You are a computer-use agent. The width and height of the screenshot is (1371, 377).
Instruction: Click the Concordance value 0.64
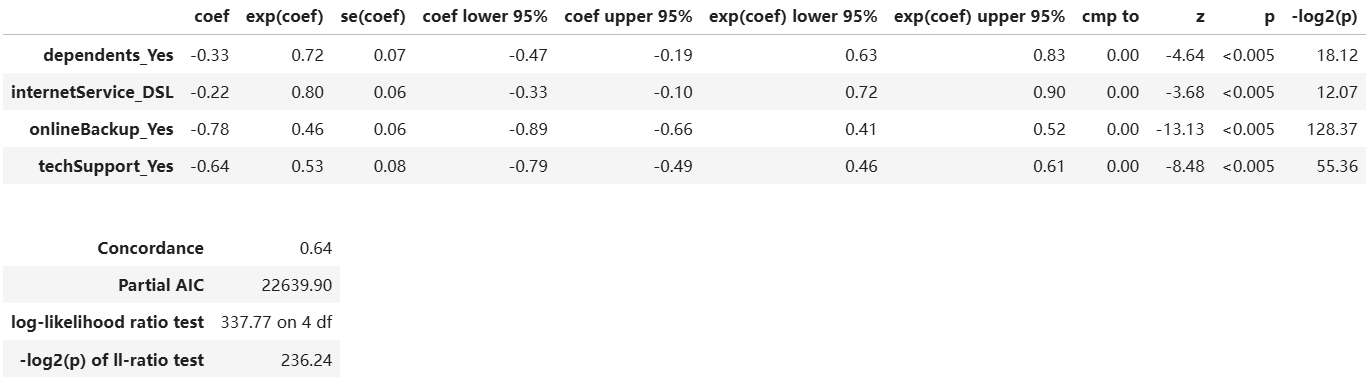(315, 248)
